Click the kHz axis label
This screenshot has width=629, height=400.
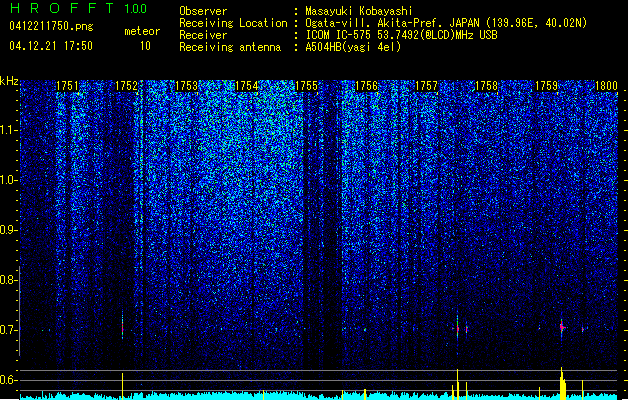[x=9, y=81]
